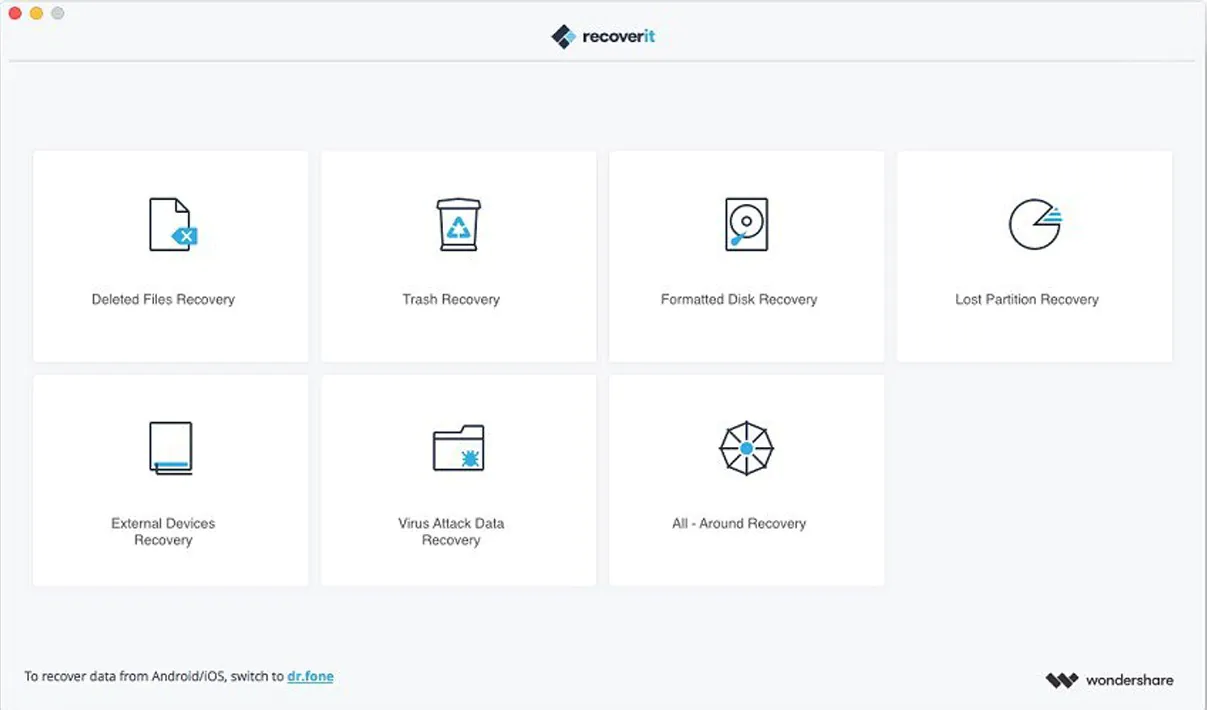Choose the Deleted Files Recovery mode card

170,256
